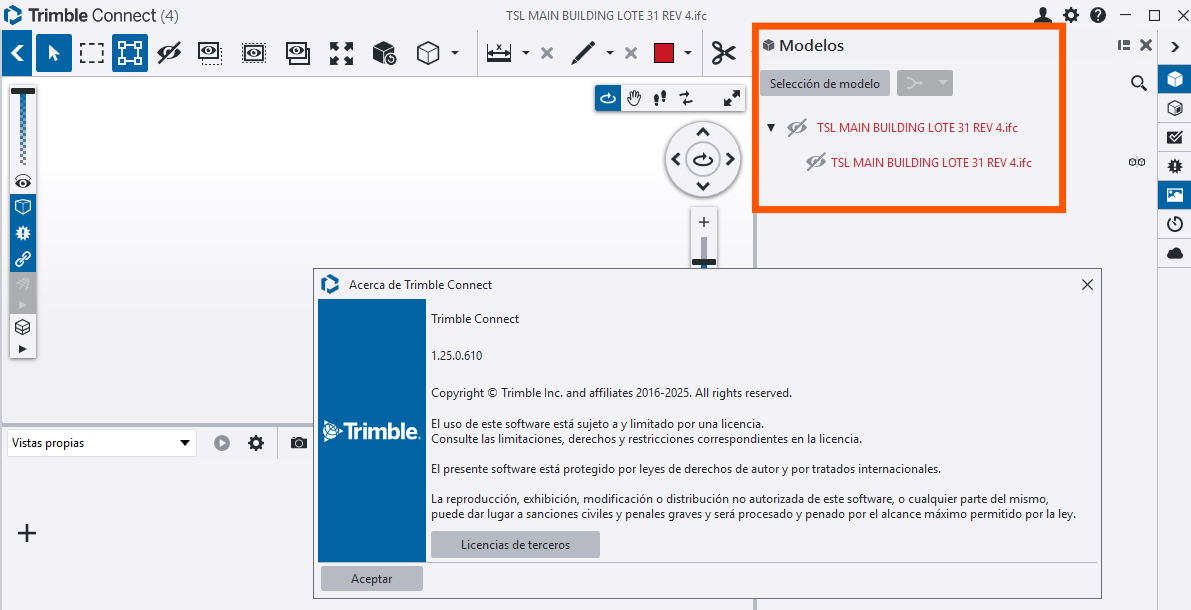The image size is (1191, 610).
Task: Click the swap arrows navigation icon
Action: pyautogui.click(x=686, y=98)
